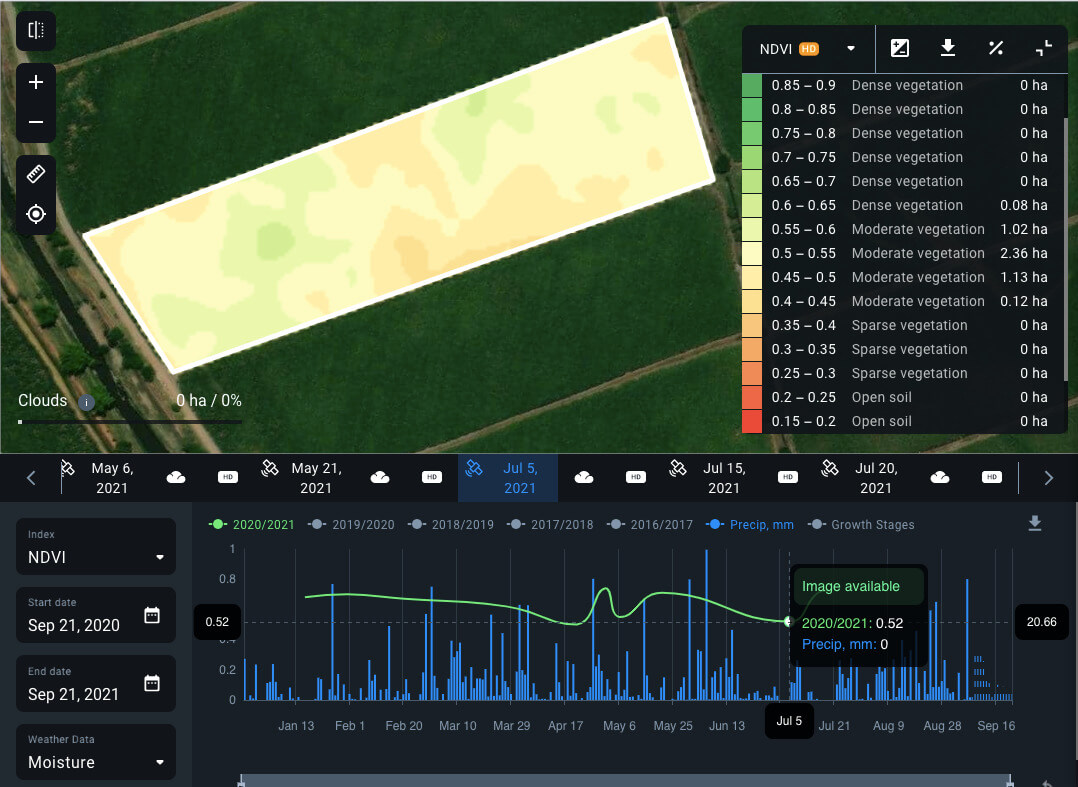Screen dimensions: 1078x787
Task: Click the Start date field Sep 21, 2020
Action: [96, 615]
